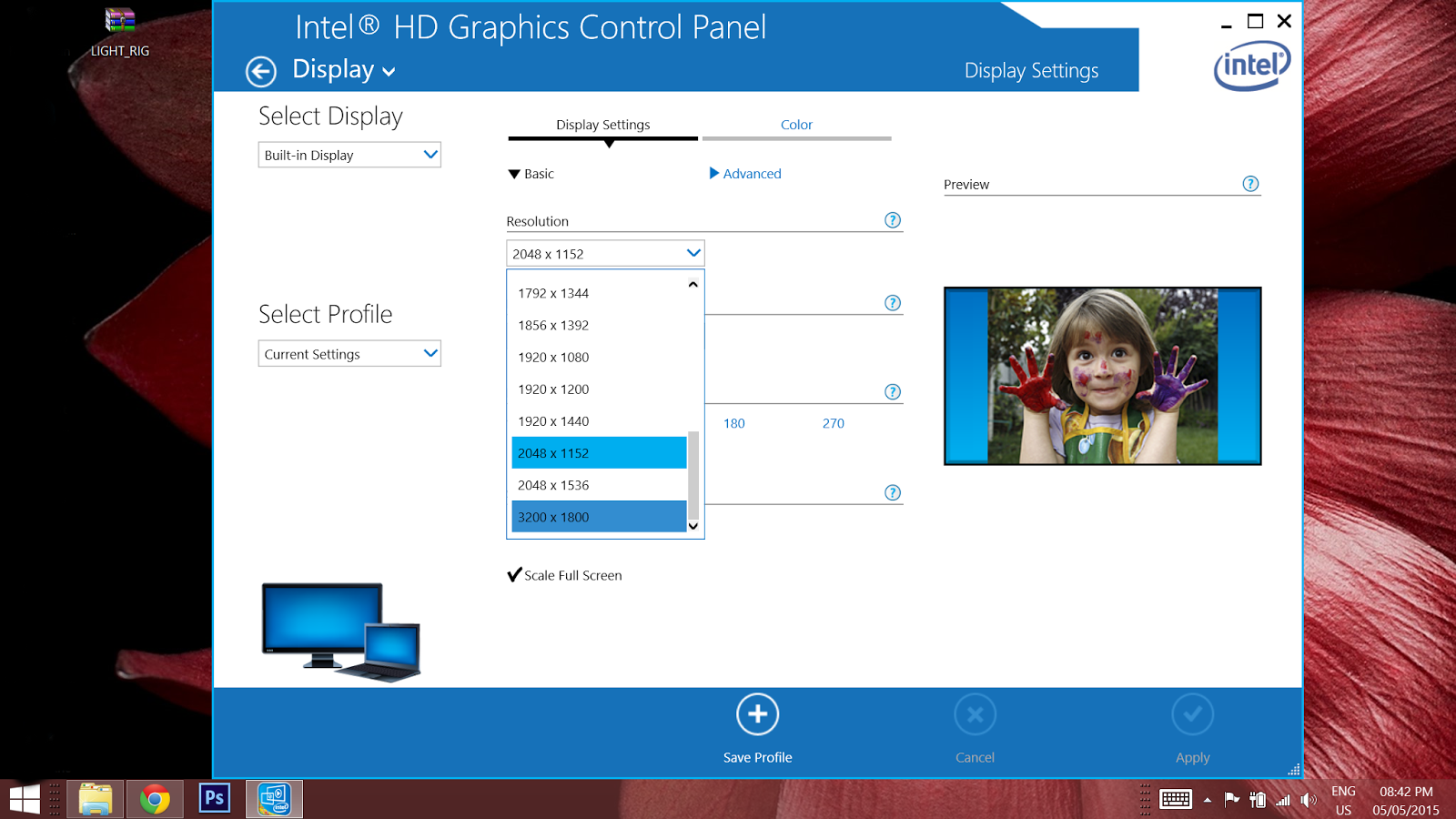
Task: Switch to the Display Settings tab
Action: [603, 126]
